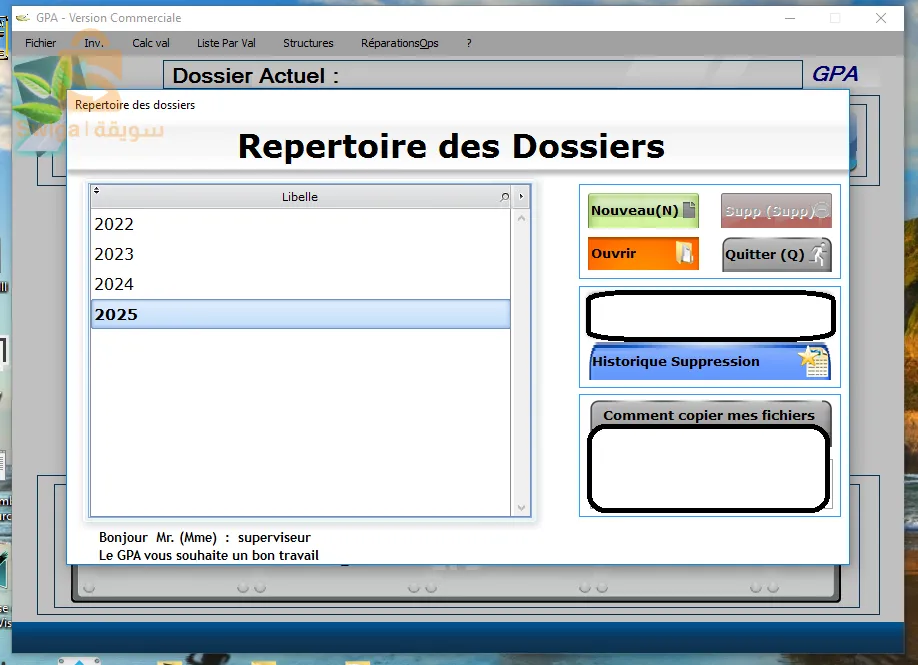Open the Structures menu
This screenshot has width=918, height=665.
point(308,43)
